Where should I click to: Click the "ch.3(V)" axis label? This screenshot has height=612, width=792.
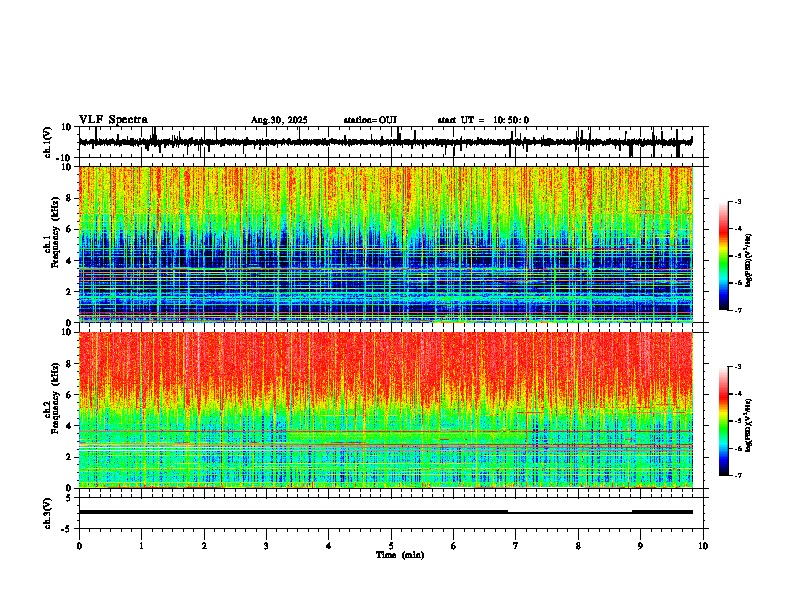click(x=48, y=513)
